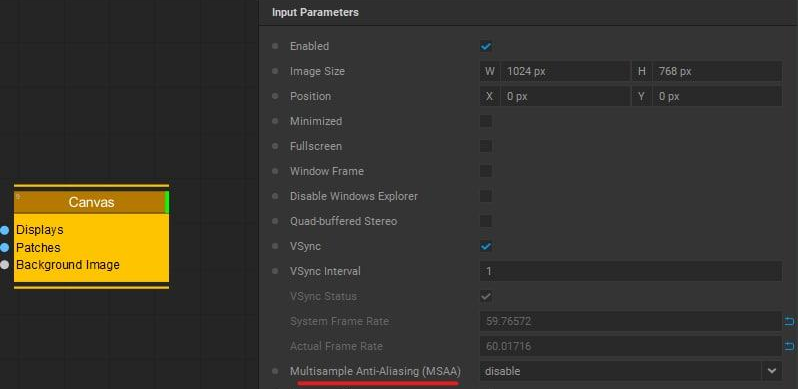The image size is (798, 389).
Task: Click the Enabled parameter bullet dot
Action: (275, 46)
